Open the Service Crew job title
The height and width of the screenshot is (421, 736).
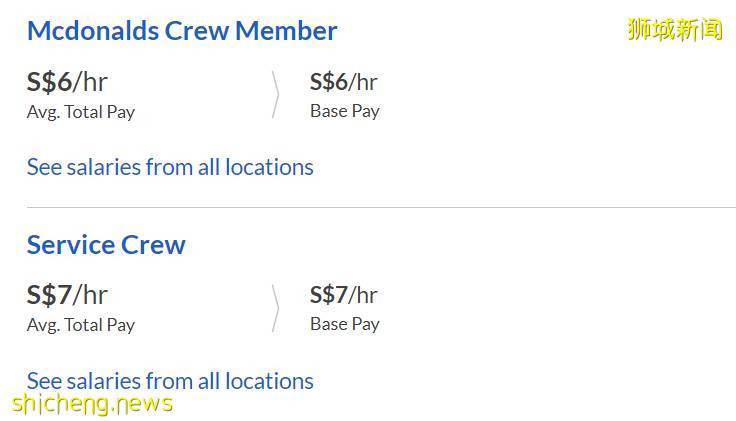pos(106,245)
